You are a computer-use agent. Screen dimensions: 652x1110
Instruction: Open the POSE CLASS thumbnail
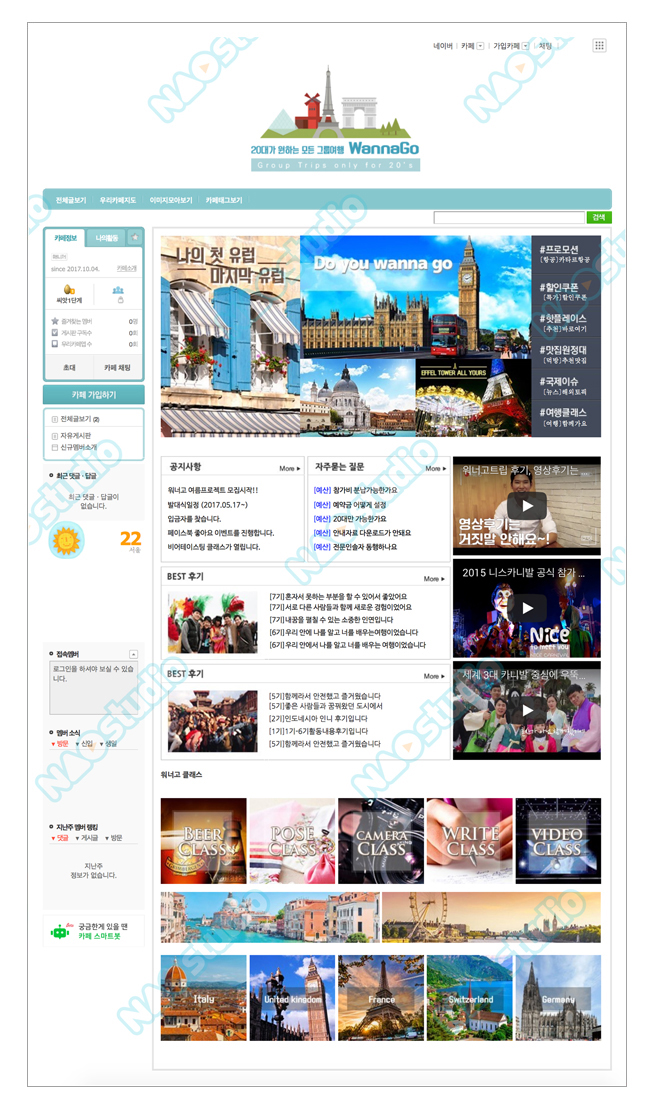pyautogui.click(x=292, y=841)
